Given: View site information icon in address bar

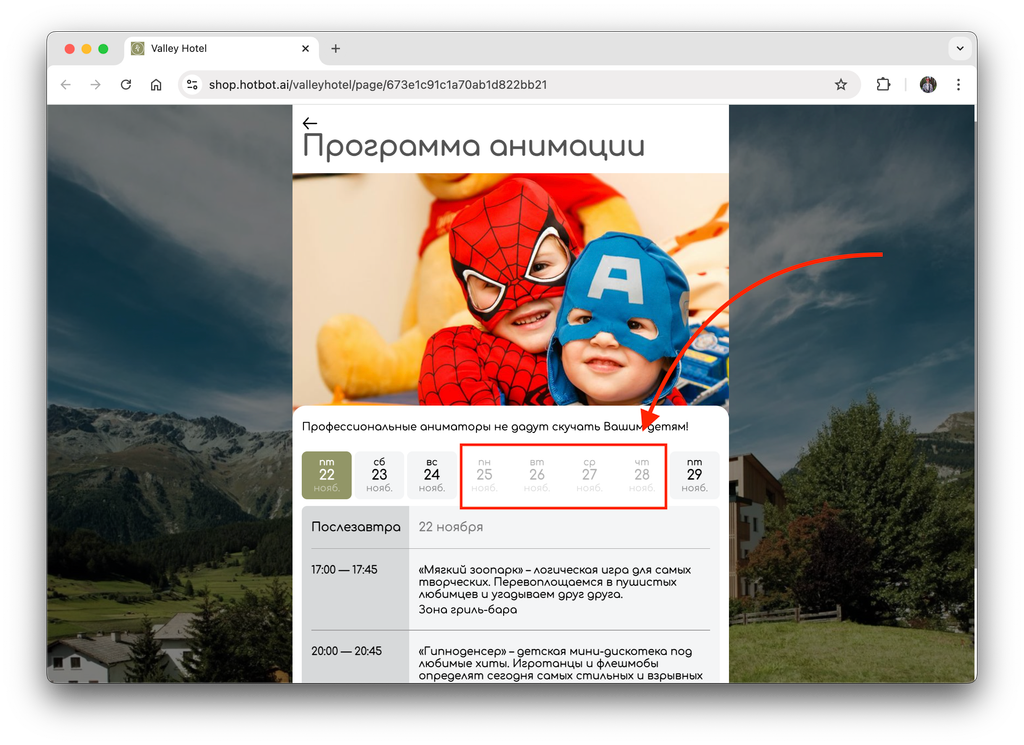Looking at the screenshot, I should point(192,85).
